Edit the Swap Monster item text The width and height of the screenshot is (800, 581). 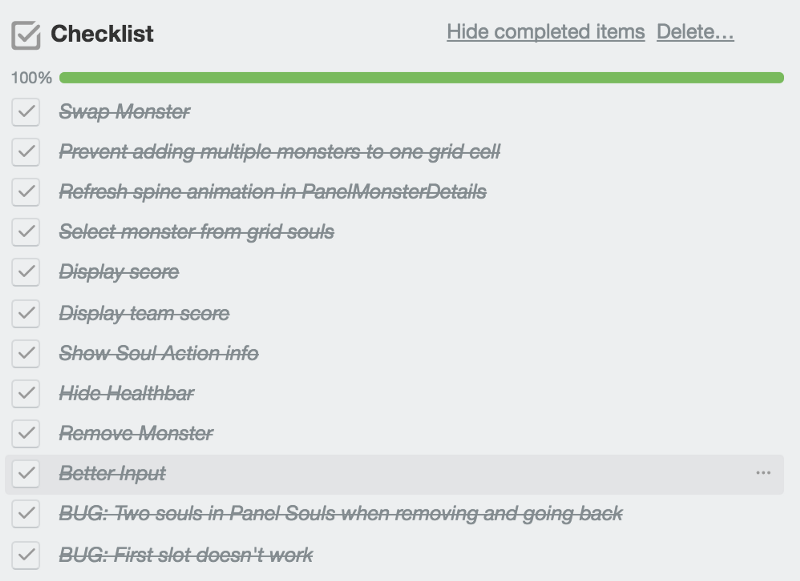click(x=124, y=111)
